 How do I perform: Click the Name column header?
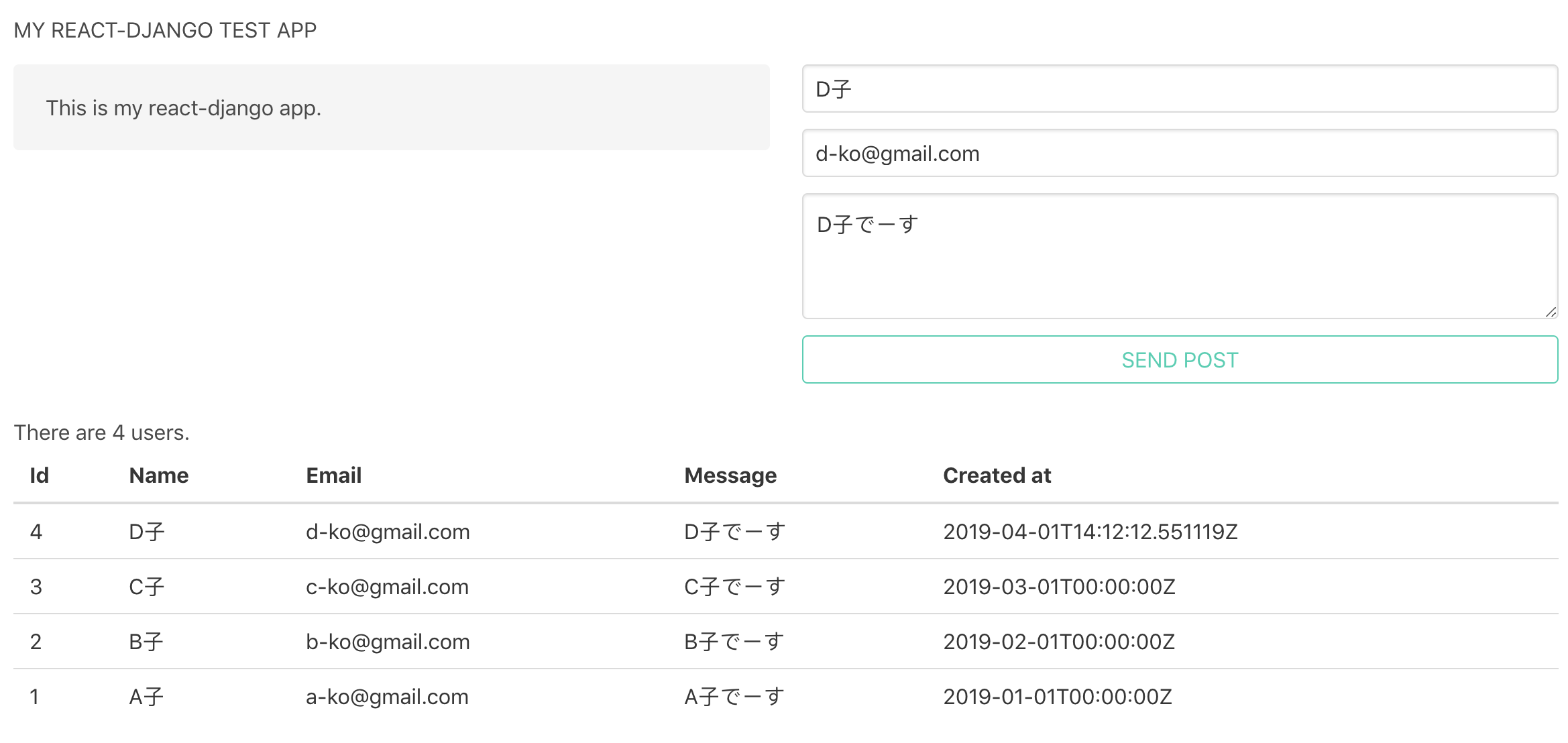point(159,475)
